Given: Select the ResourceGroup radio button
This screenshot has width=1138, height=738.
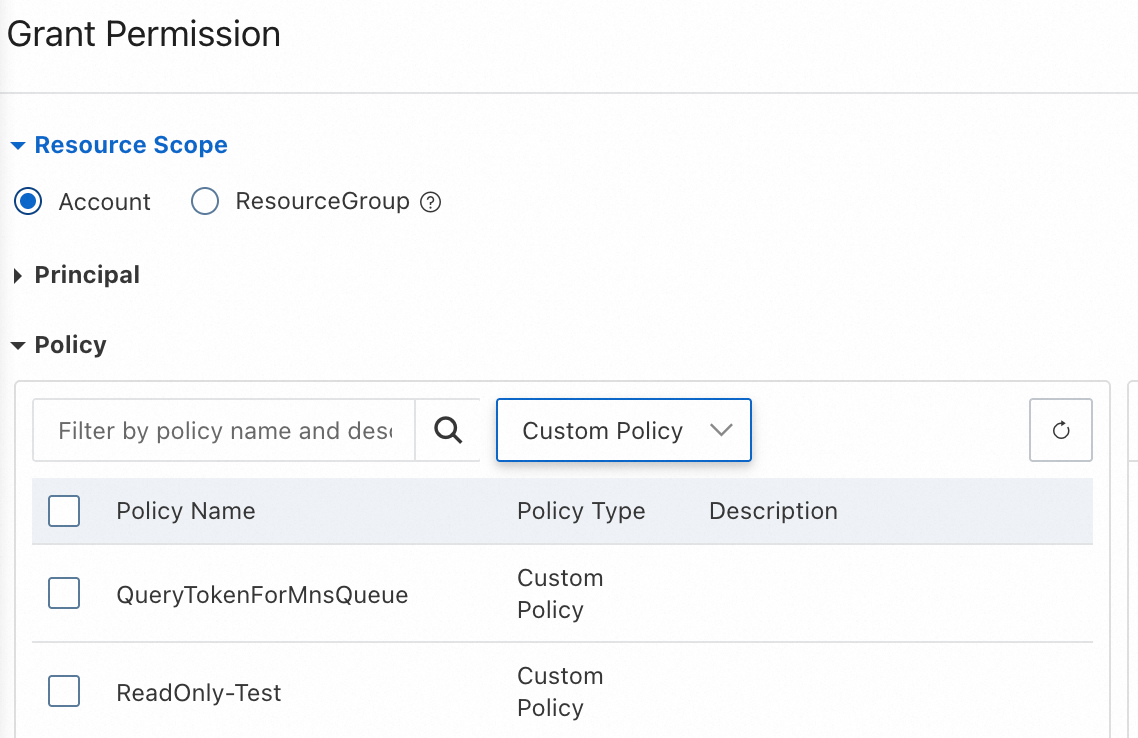Looking at the screenshot, I should coord(205,202).
